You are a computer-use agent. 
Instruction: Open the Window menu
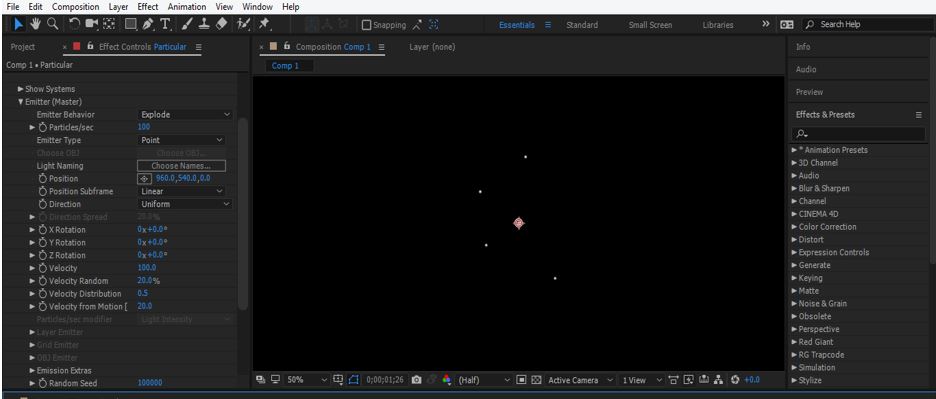click(x=257, y=7)
